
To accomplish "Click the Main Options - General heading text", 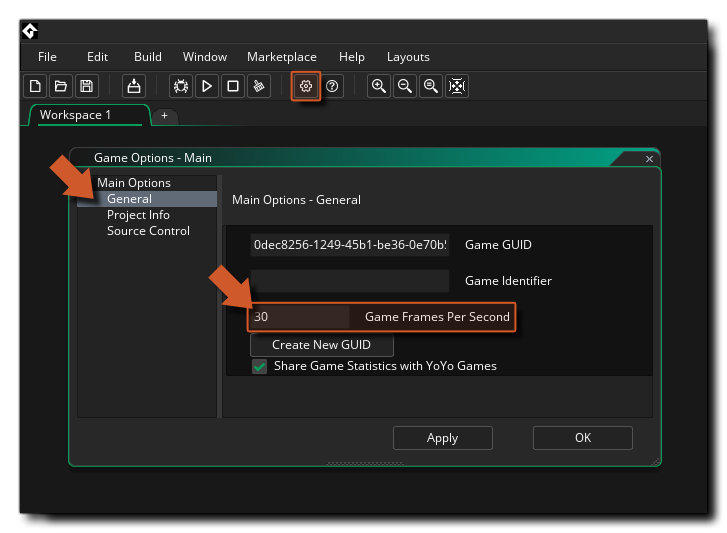I will (296, 200).
